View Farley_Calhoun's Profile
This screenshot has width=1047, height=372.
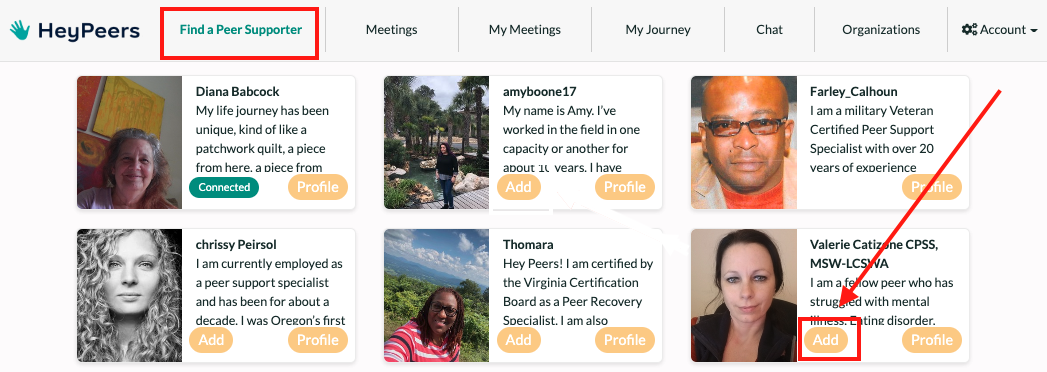[x=932, y=187]
